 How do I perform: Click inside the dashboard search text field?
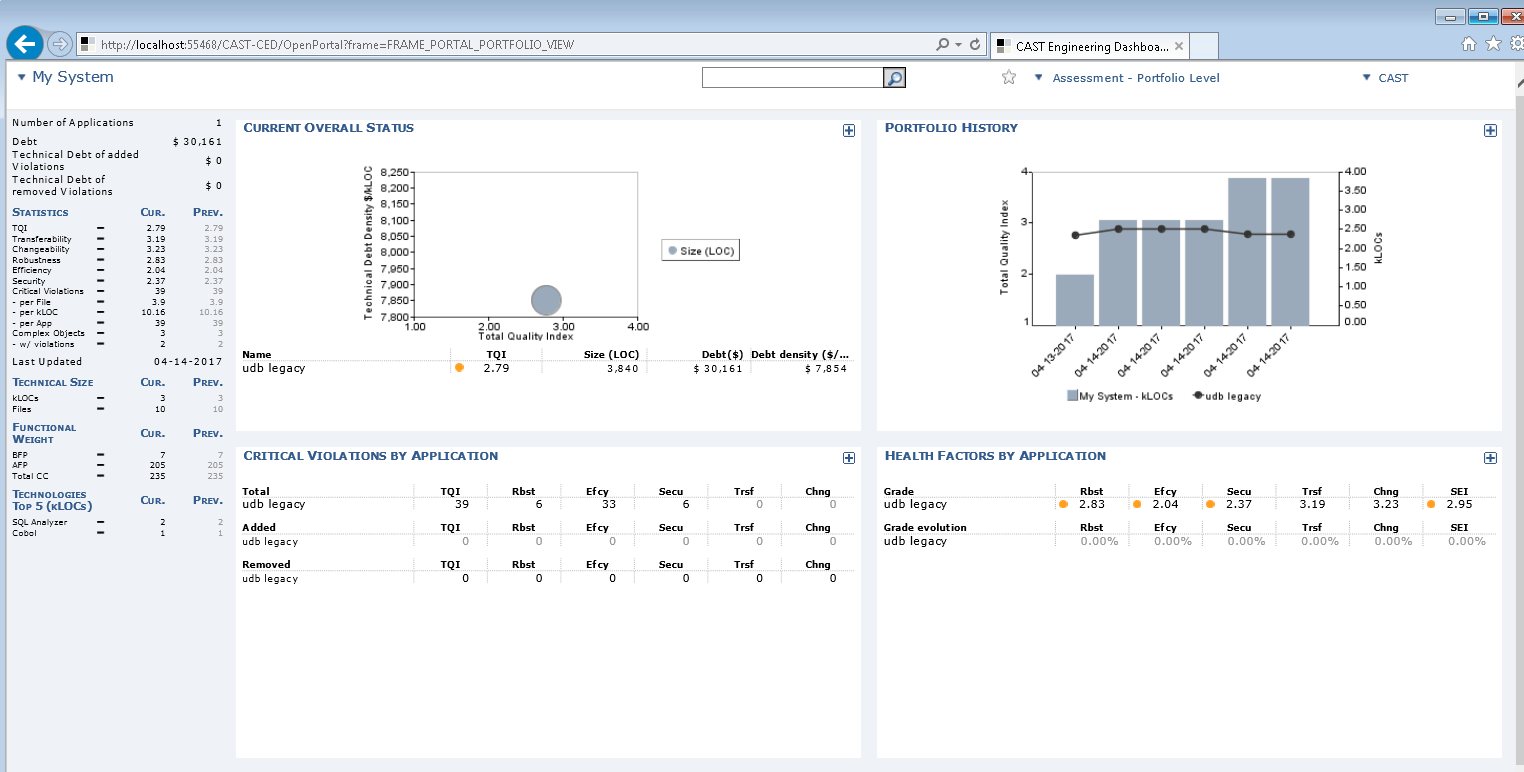click(792, 78)
